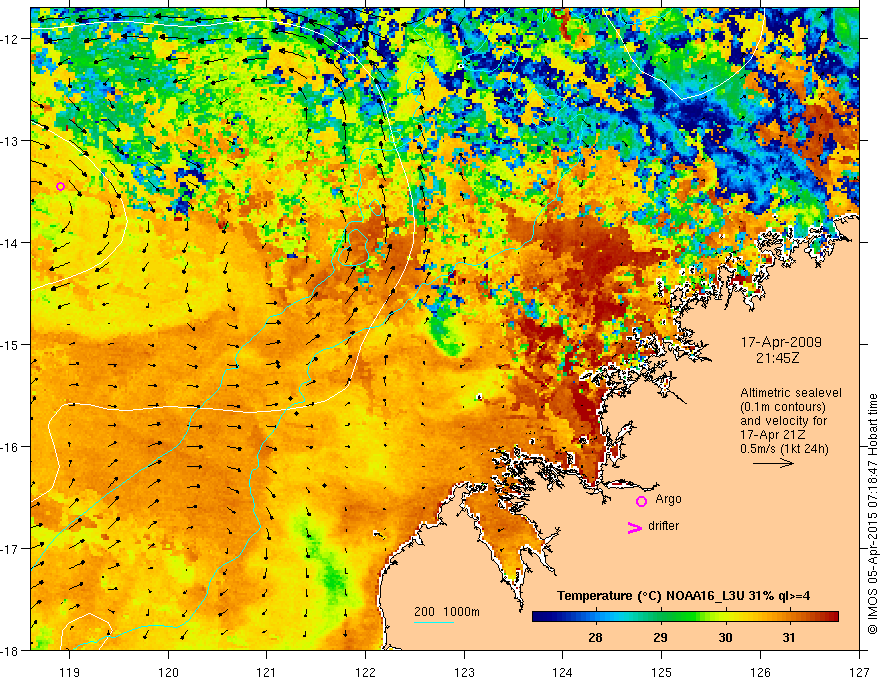Click longitude axis label 119
This screenshot has width=880, height=680.
click(70, 672)
